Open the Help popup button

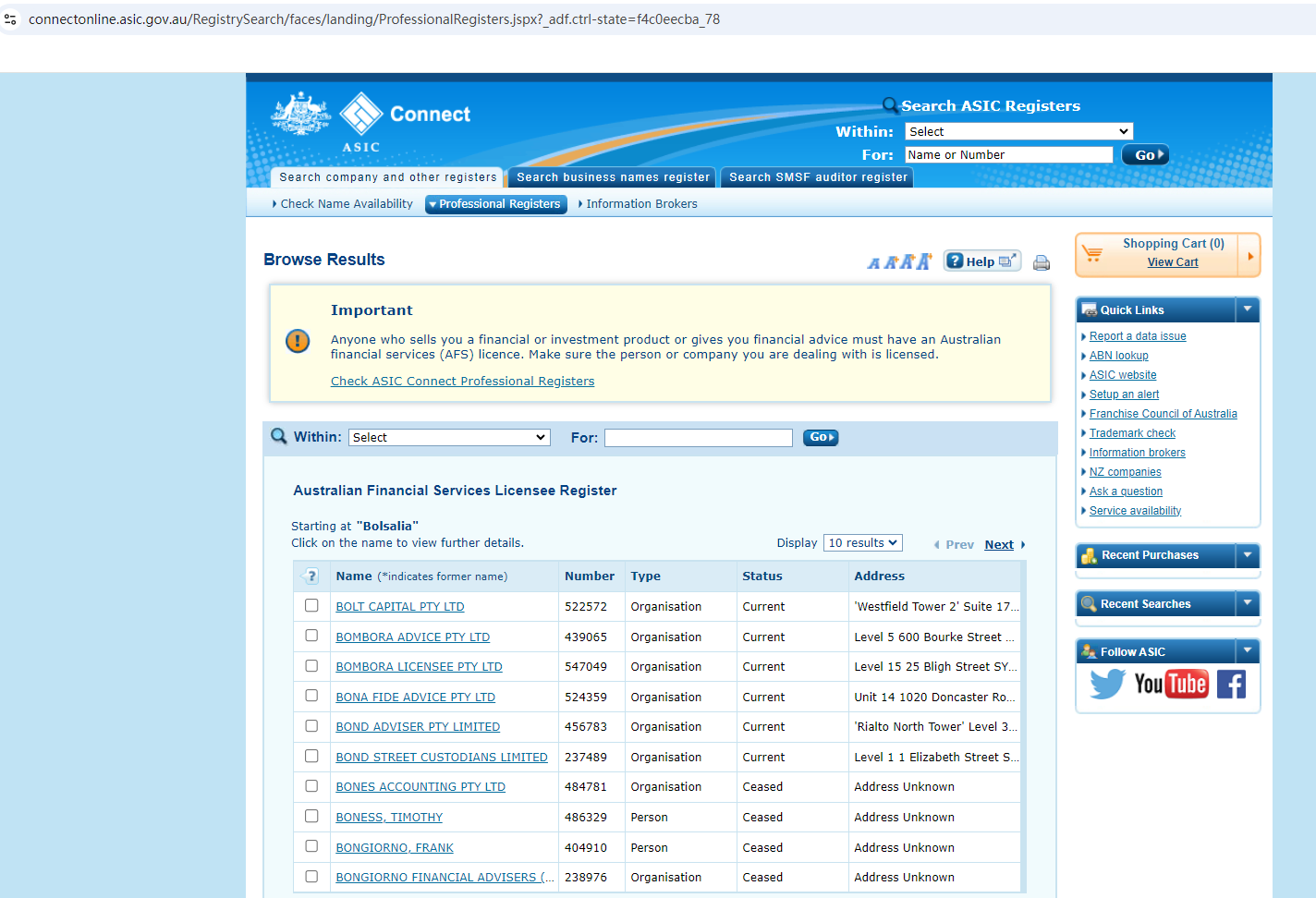981,261
